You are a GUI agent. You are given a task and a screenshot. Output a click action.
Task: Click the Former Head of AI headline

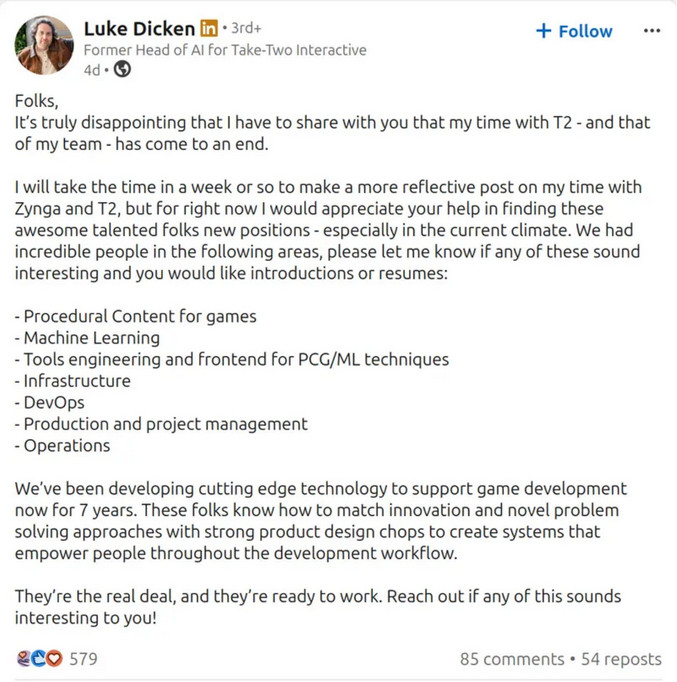click(x=225, y=50)
